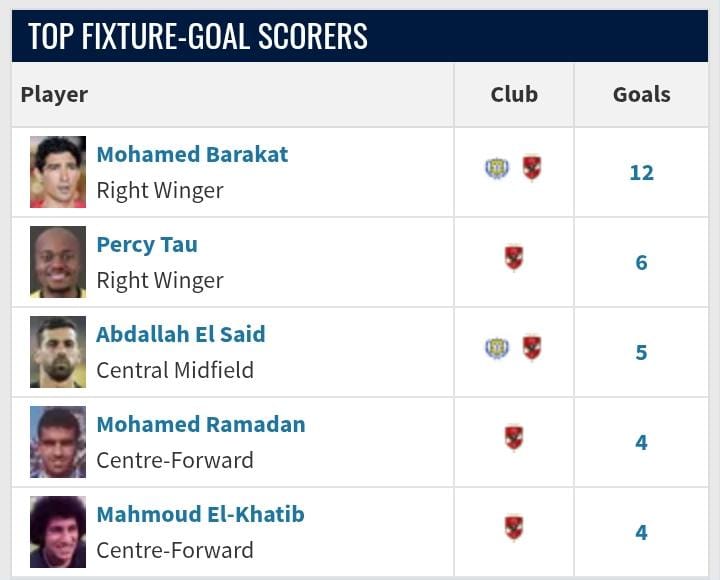Click the Goals column header
This screenshot has height=580, width=720.
point(641,95)
